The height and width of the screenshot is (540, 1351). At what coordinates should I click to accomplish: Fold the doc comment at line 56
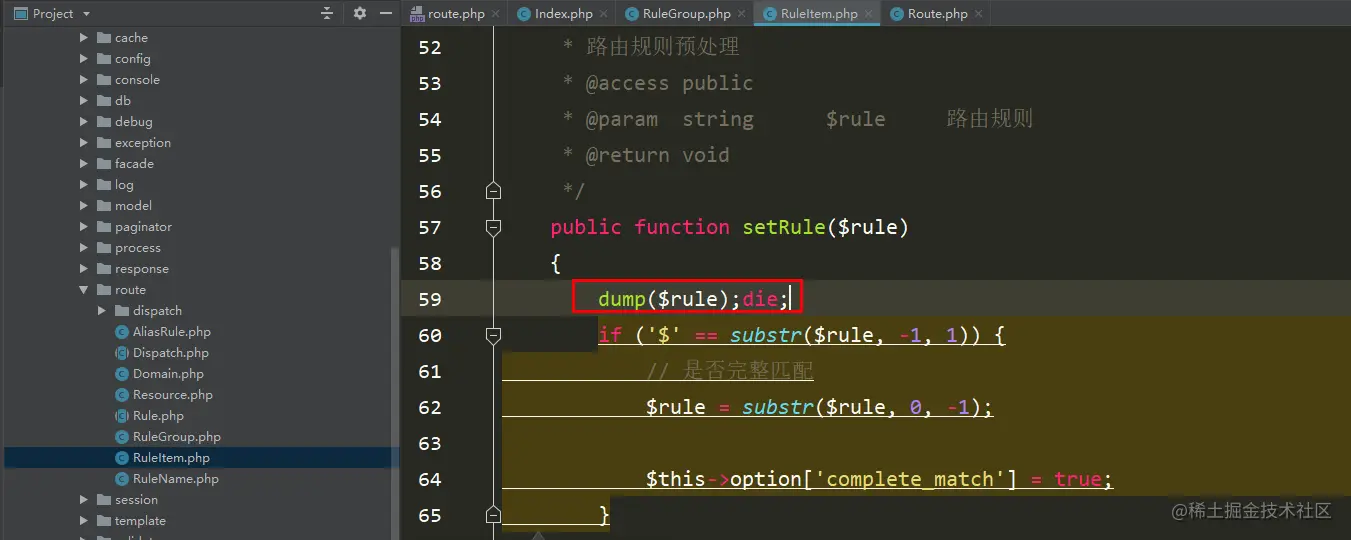pyautogui.click(x=492, y=191)
